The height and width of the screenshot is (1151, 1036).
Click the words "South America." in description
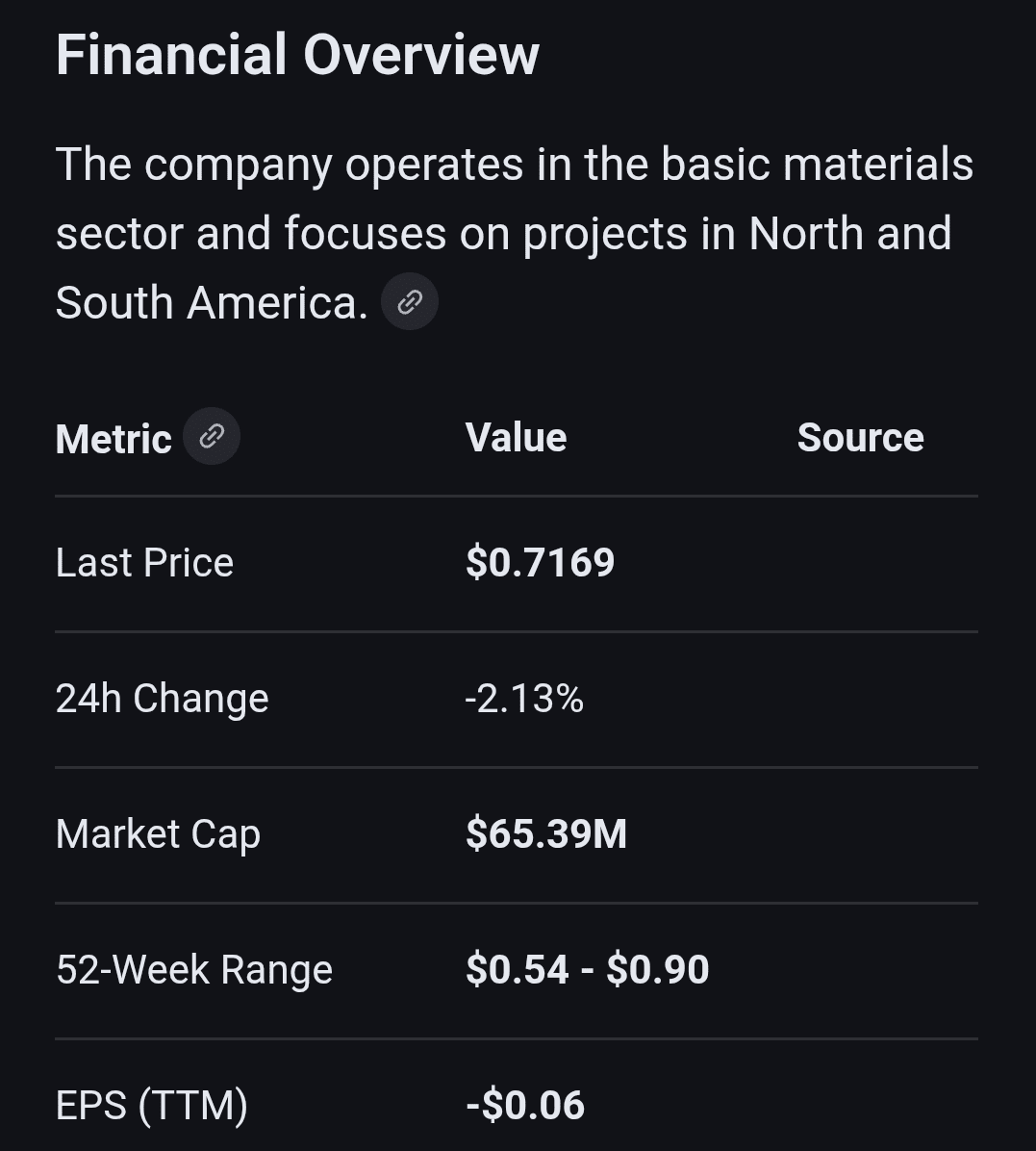click(x=212, y=303)
